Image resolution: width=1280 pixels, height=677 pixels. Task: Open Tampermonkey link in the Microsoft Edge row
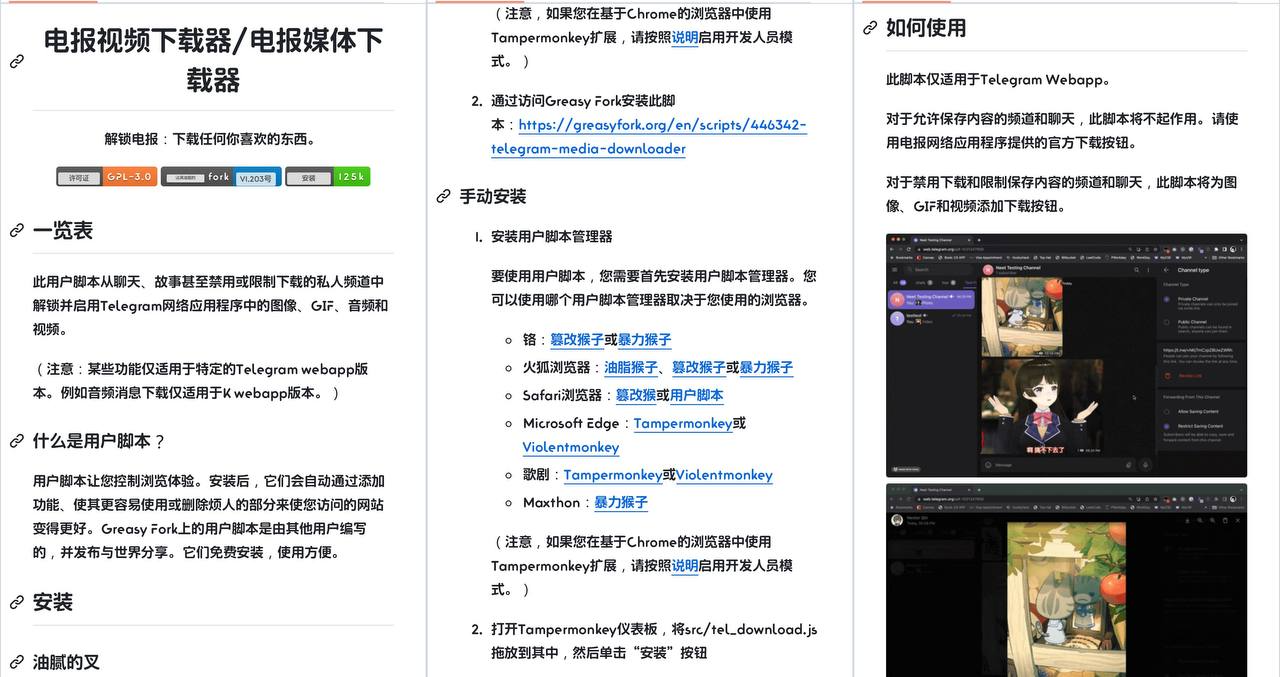pos(683,424)
